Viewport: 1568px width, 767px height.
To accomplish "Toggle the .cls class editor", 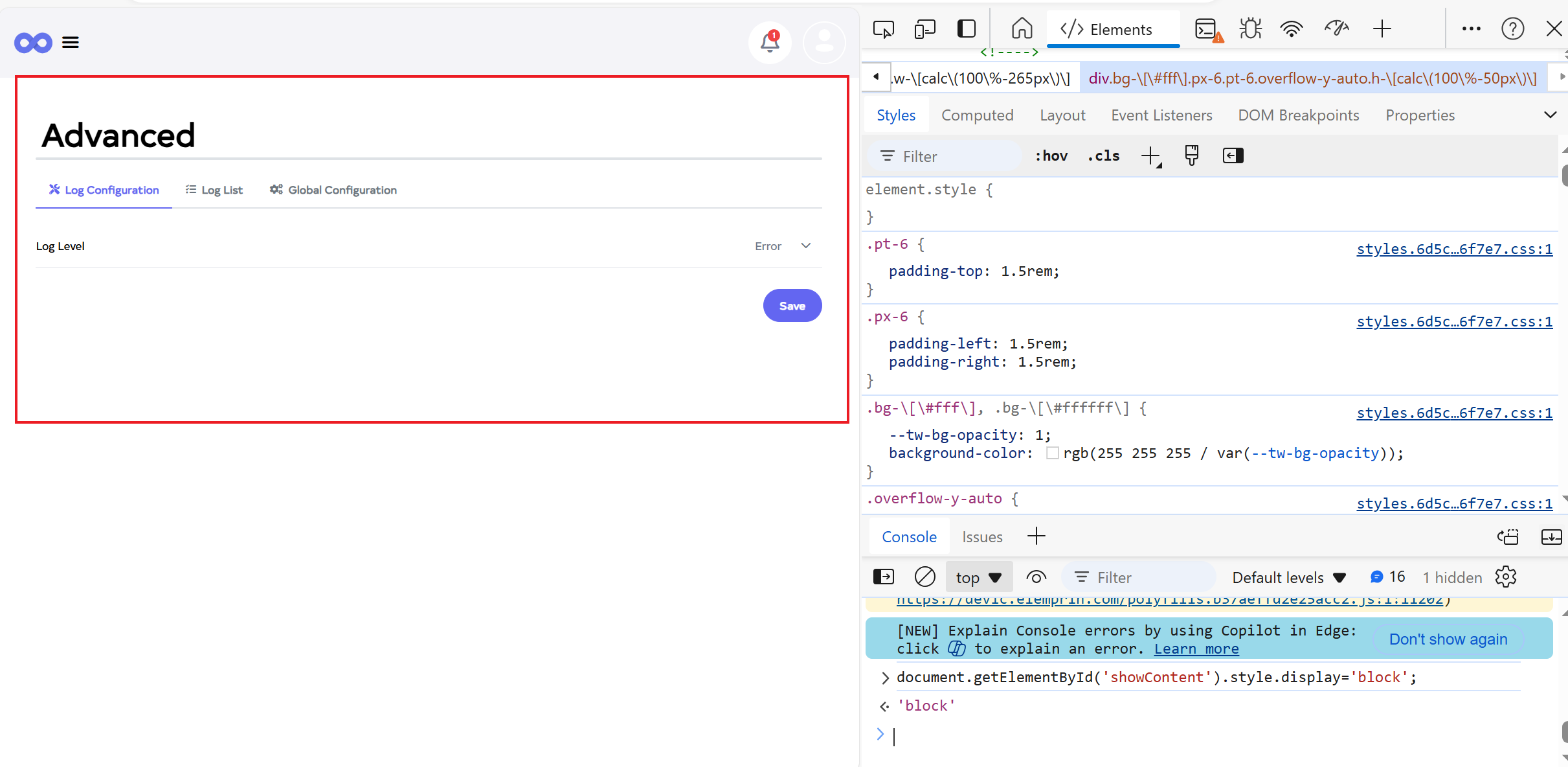I will (x=1104, y=156).
